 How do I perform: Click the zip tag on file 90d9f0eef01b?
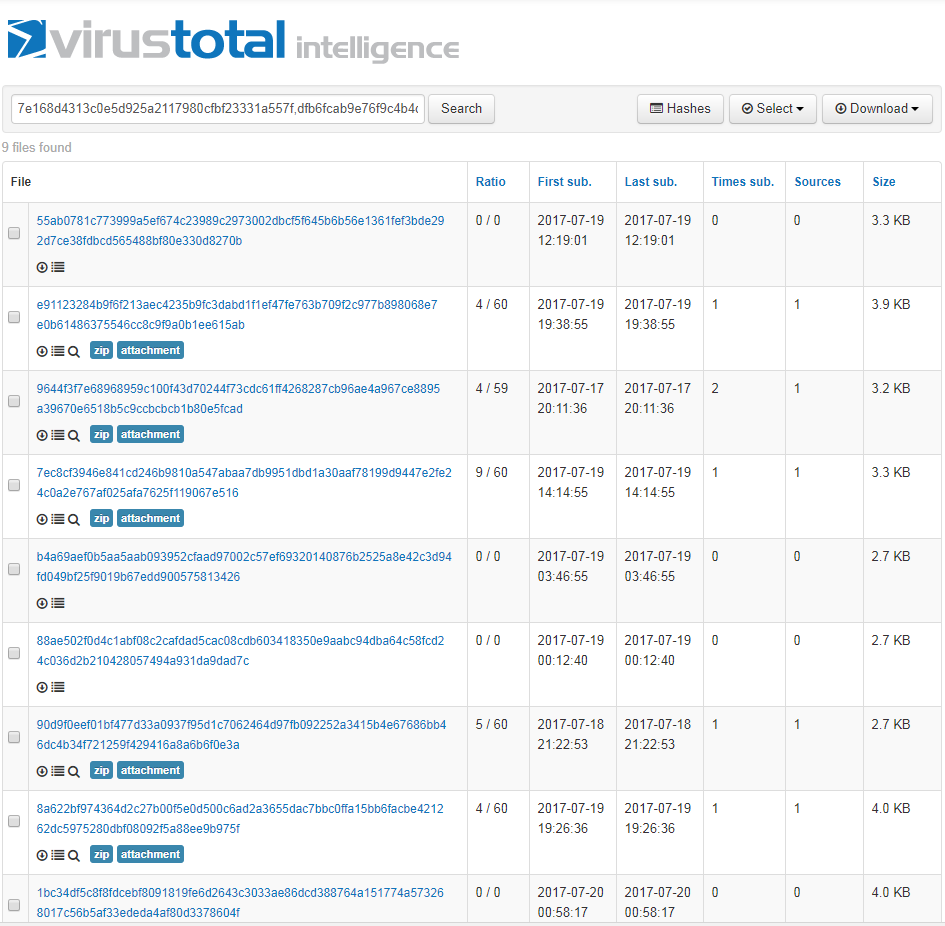[x=101, y=770]
